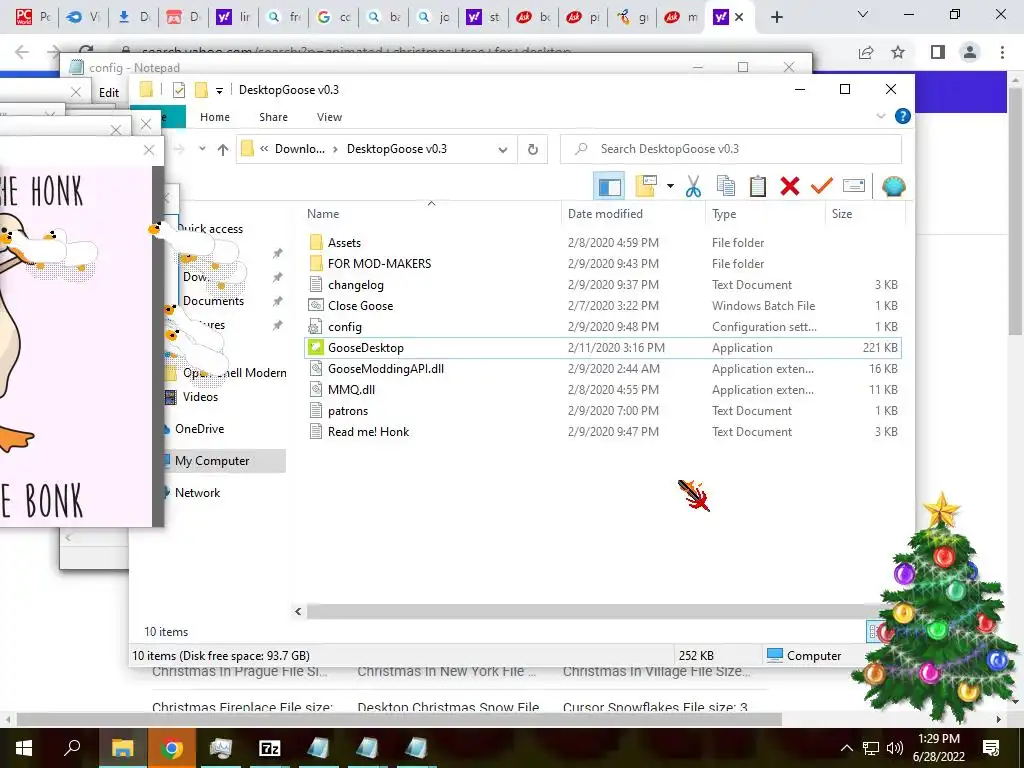Open OneDrive in the navigation pane
The height and width of the screenshot is (768, 1024).
point(199,428)
